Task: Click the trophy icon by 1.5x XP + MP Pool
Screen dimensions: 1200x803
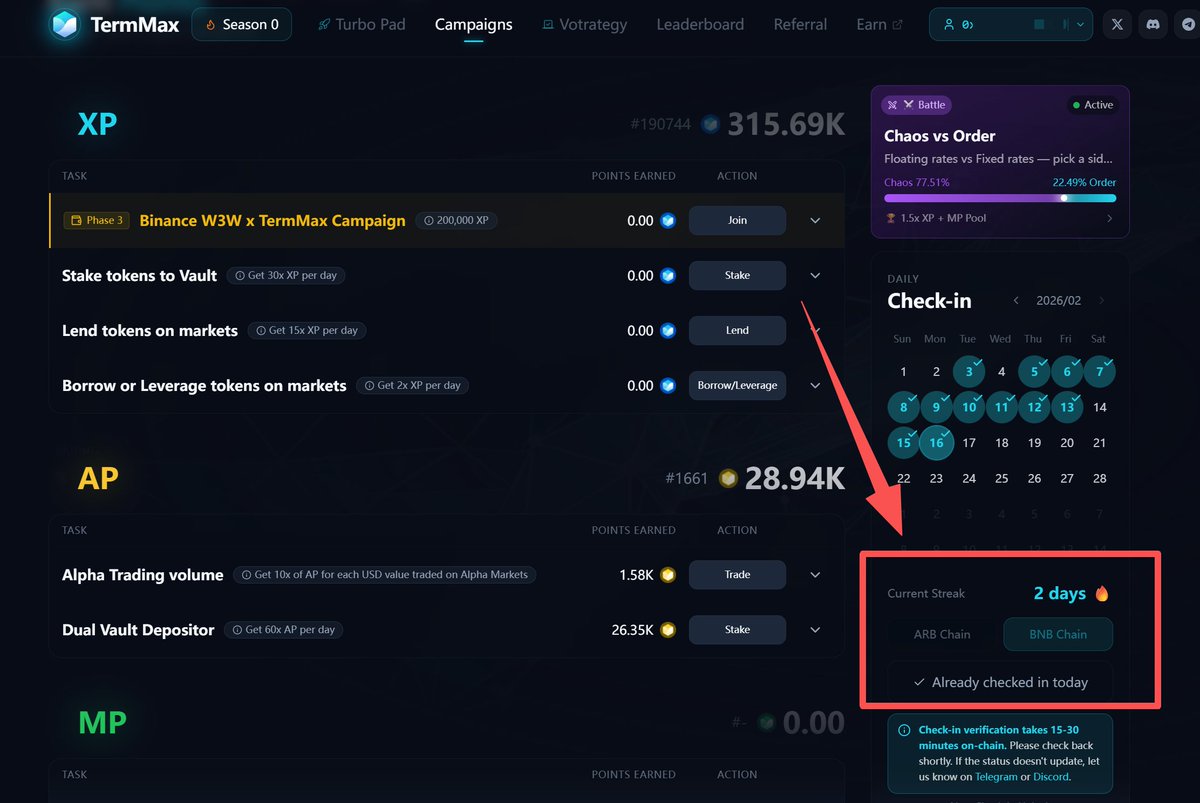Action: click(x=891, y=218)
